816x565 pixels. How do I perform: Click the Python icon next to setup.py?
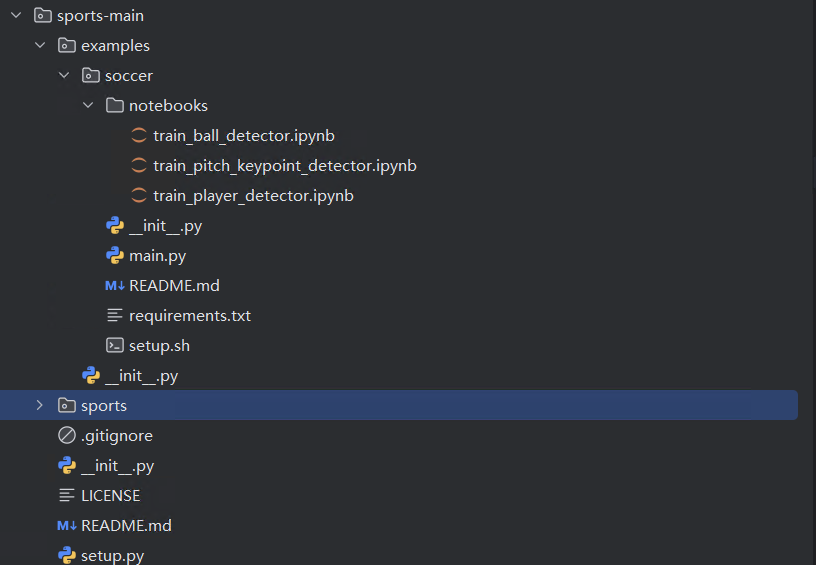tap(67, 556)
